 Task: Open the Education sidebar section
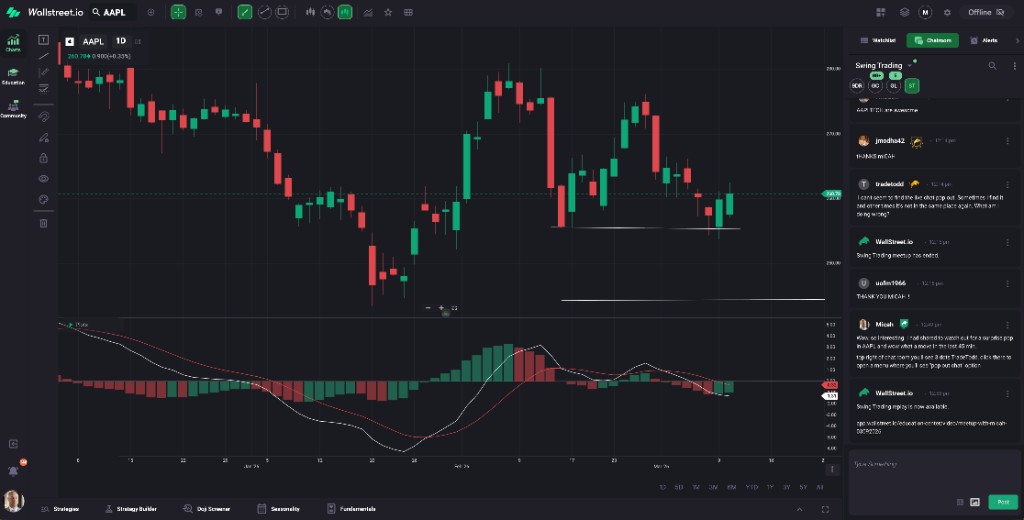[13, 76]
